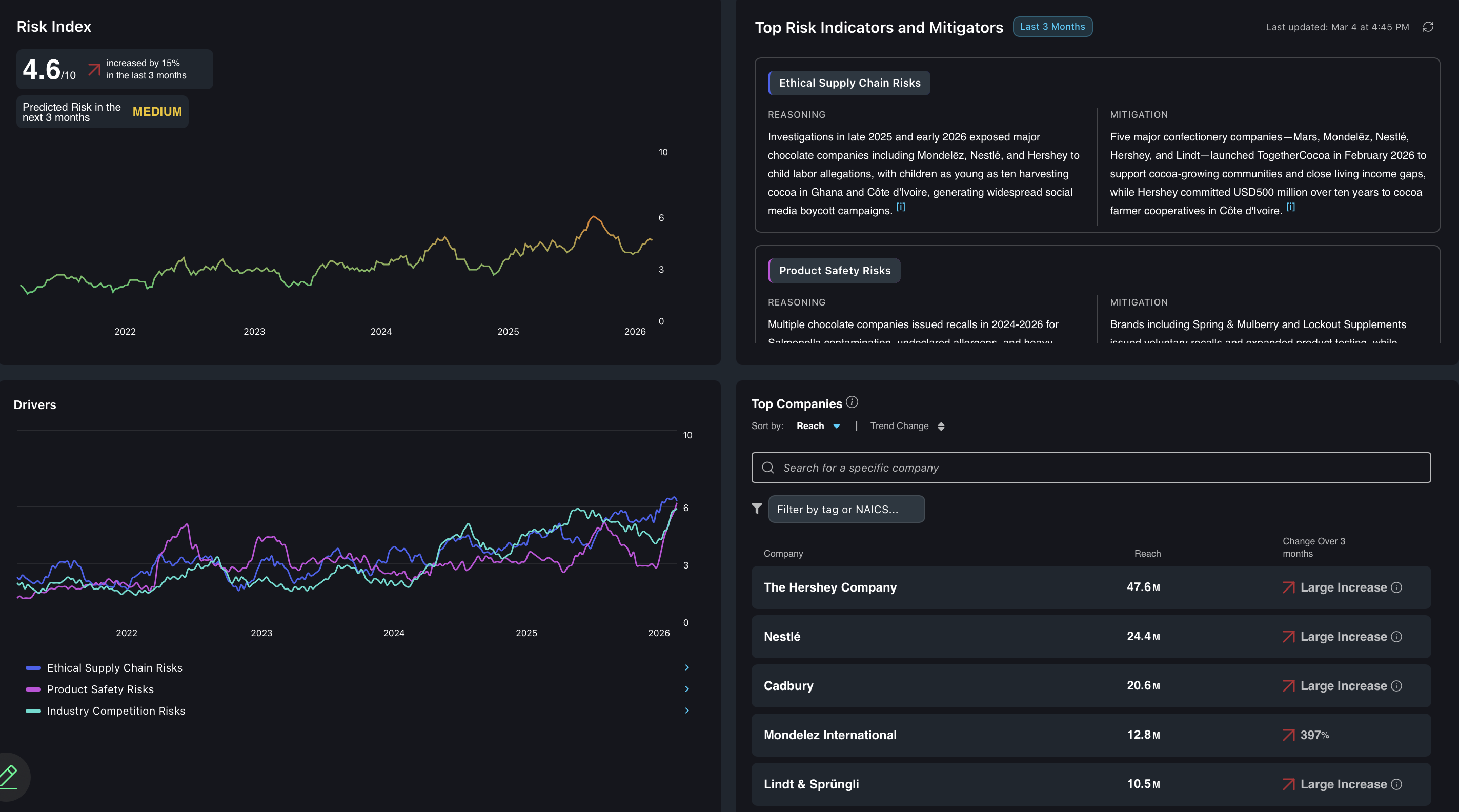The image size is (1459, 812).
Task: Click the Top Companies info icon
Action: [x=852, y=402]
